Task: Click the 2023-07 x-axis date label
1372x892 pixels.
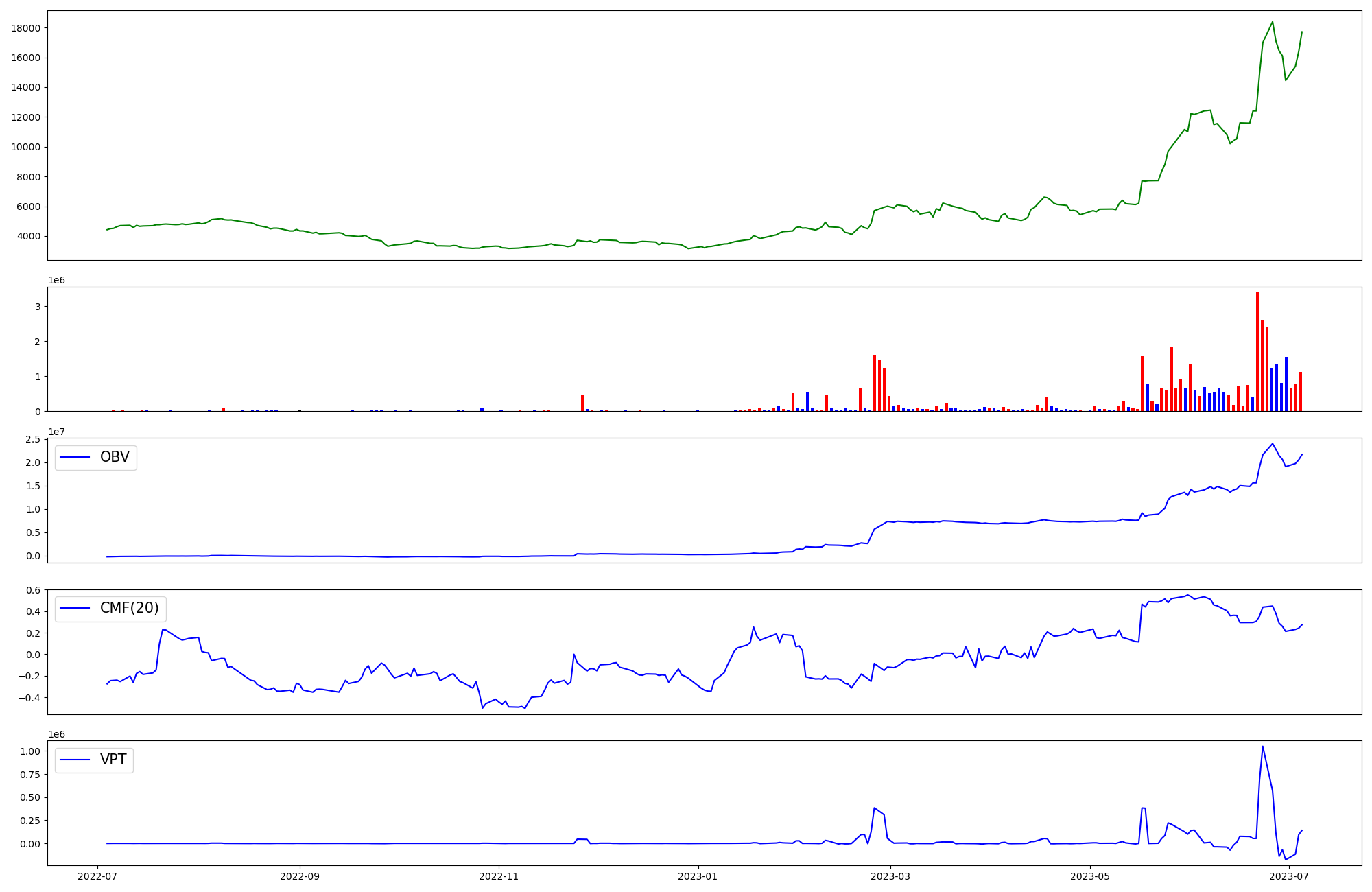Action: pyautogui.click(x=1289, y=876)
